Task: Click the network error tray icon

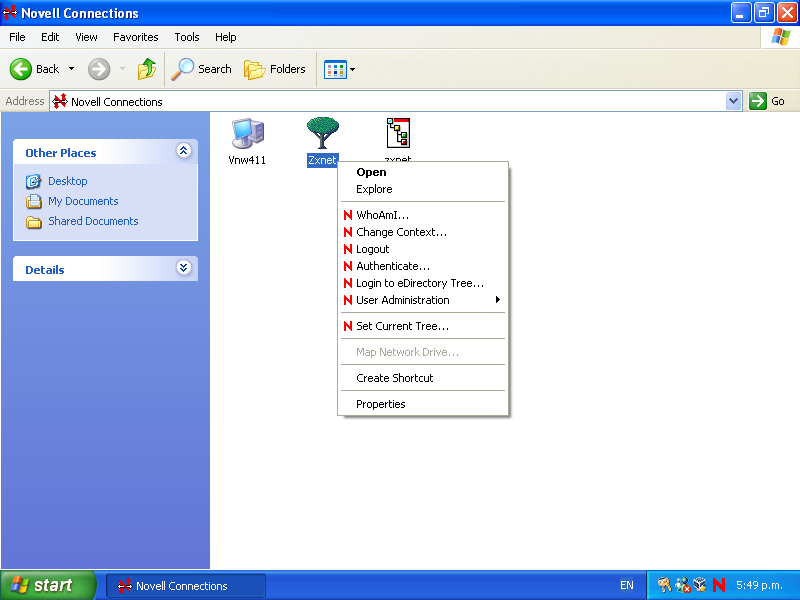Action: tap(683, 585)
